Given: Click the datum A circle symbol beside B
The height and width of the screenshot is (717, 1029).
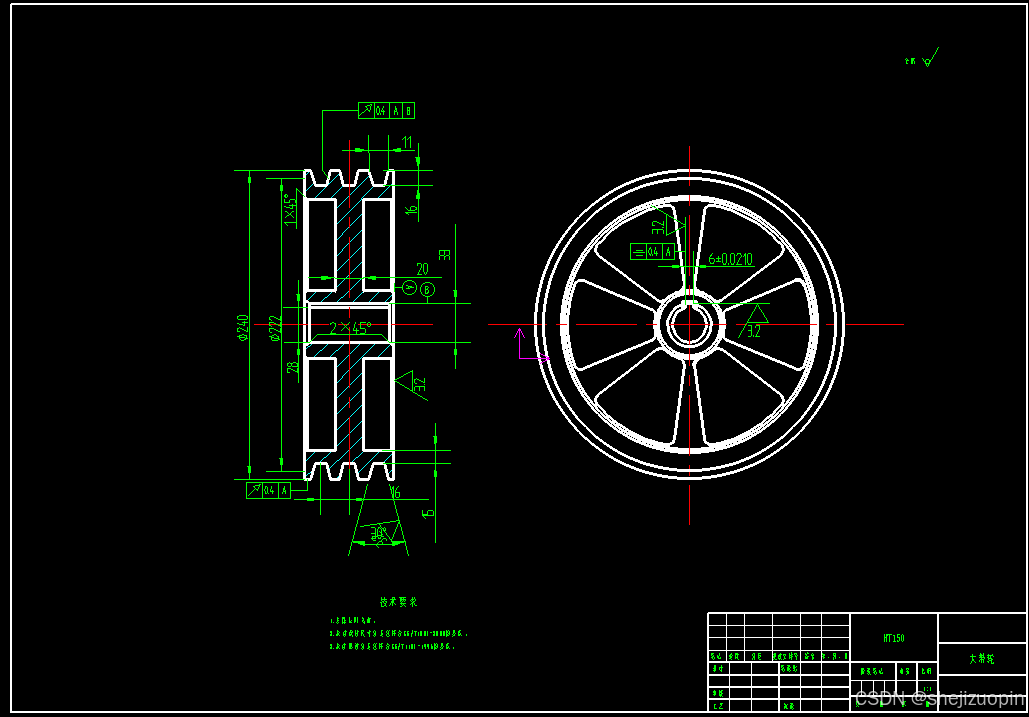Looking at the screenshot, I should coord(410,287).
